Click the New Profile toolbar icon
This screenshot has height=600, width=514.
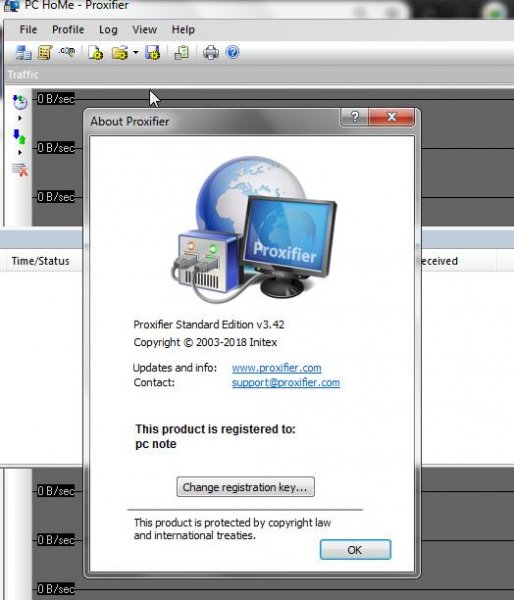pyautogui.click(x=95, y=52)
